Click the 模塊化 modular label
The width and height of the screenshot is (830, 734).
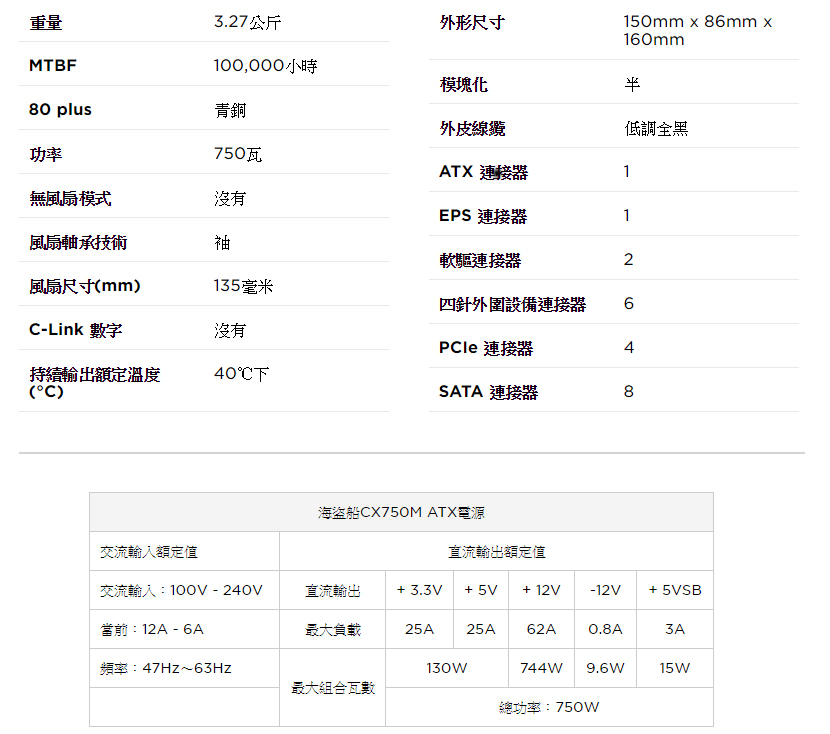[x=463, y=84]
